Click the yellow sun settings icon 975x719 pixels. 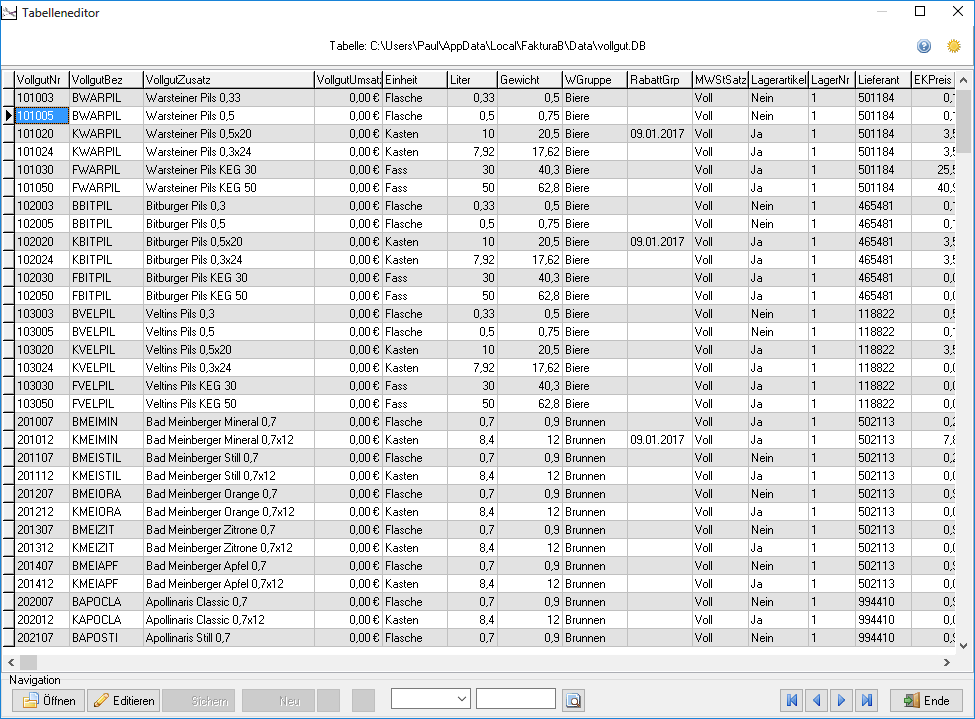(953, 46)
